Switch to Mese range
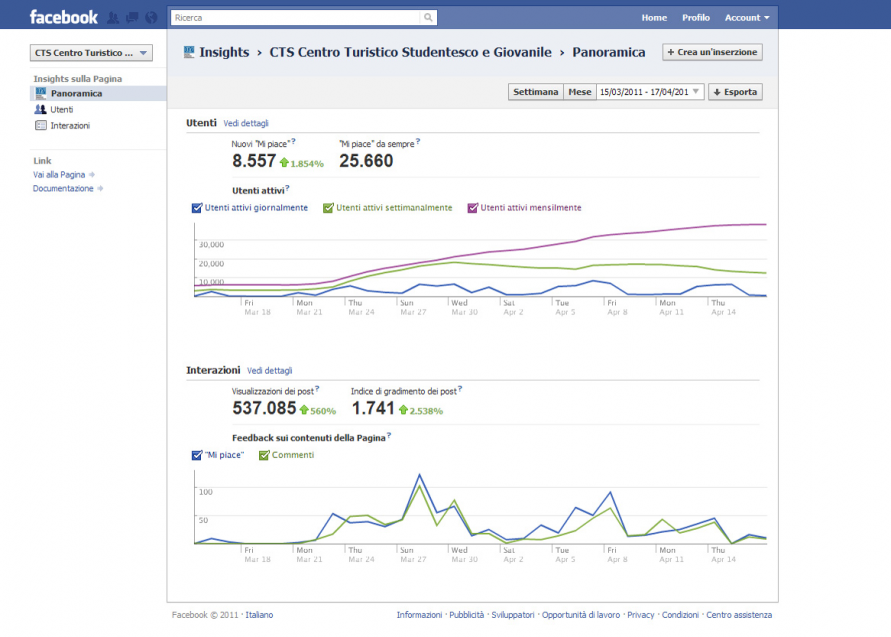The width and height of the screenshot is (891, 637). 580,92
